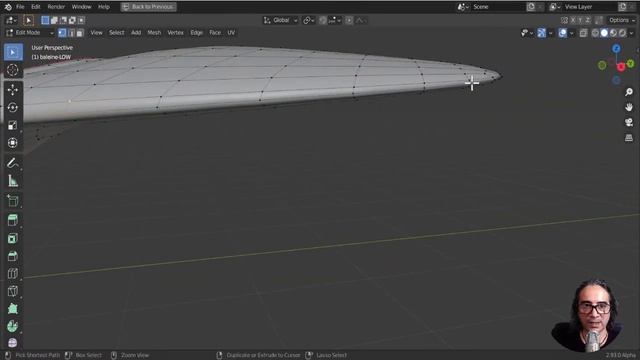Toggle camera view icon
The width and height of the screenshot is (640, 360).
click(629, 122)
